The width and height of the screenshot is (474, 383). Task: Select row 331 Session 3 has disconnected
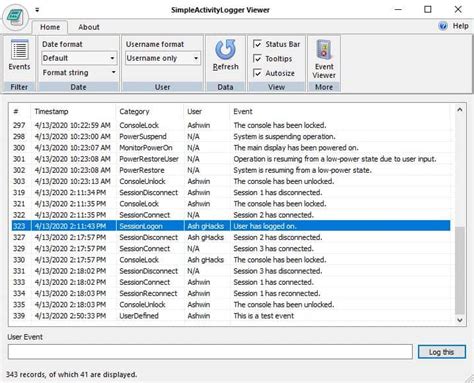tap(231, 271)
